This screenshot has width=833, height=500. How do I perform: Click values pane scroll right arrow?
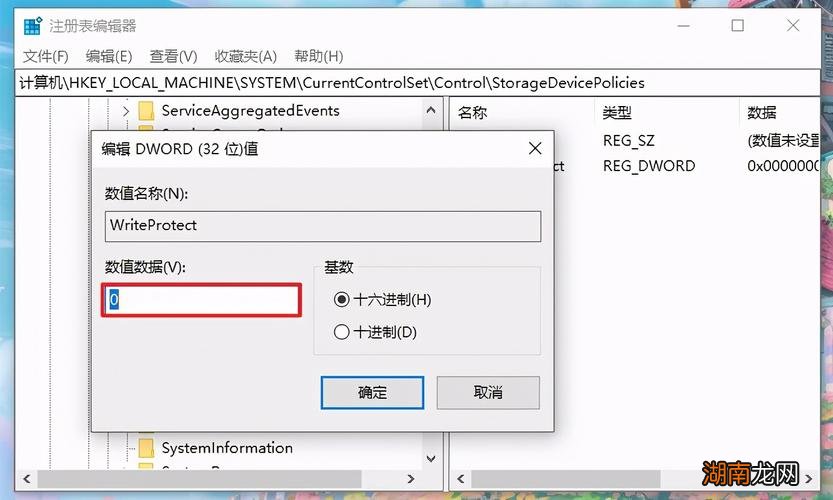[x=809, y=479]
